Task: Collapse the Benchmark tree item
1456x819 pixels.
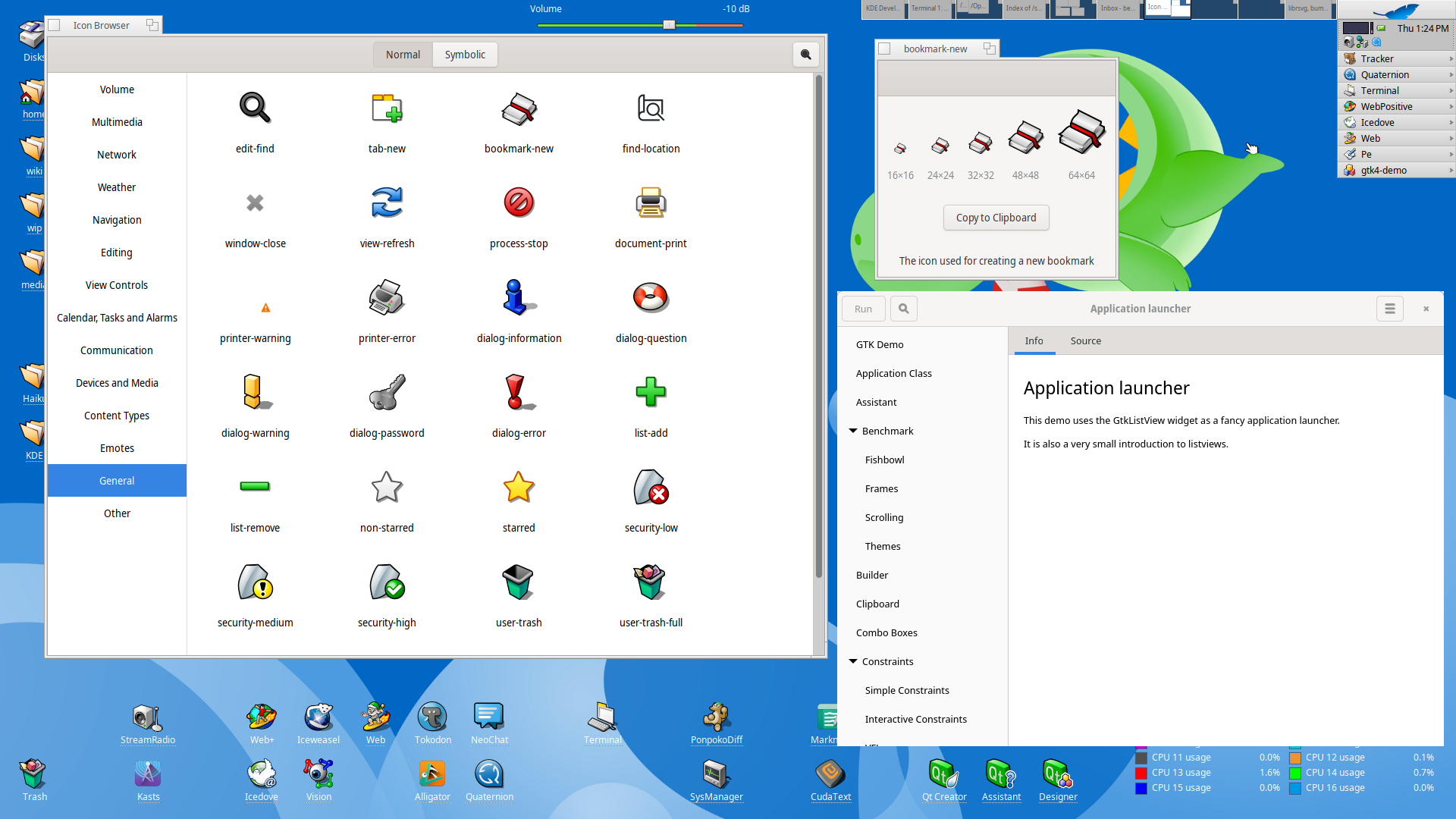Action: pos(853,431)
